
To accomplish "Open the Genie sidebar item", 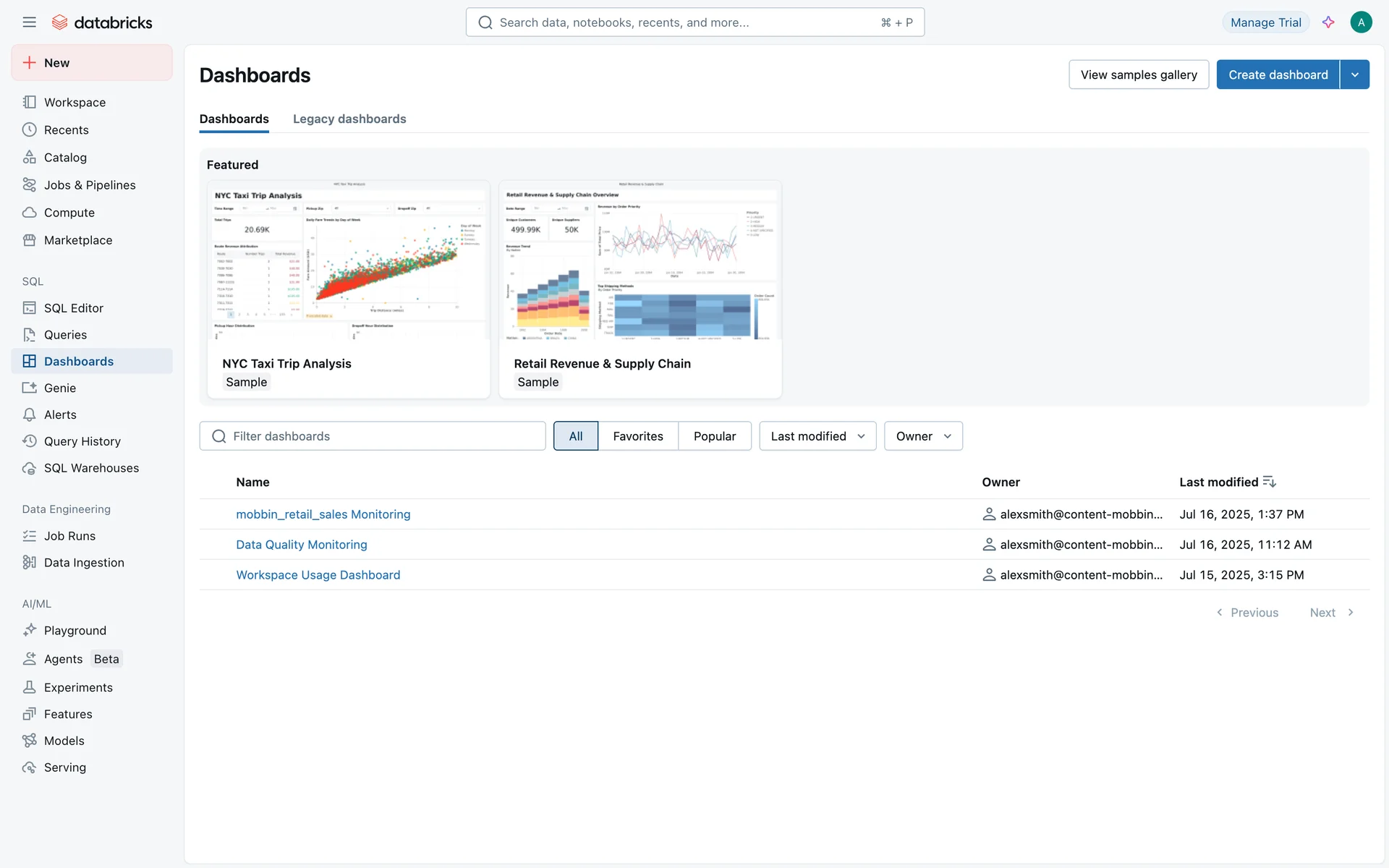I will (x=59, y=388).
